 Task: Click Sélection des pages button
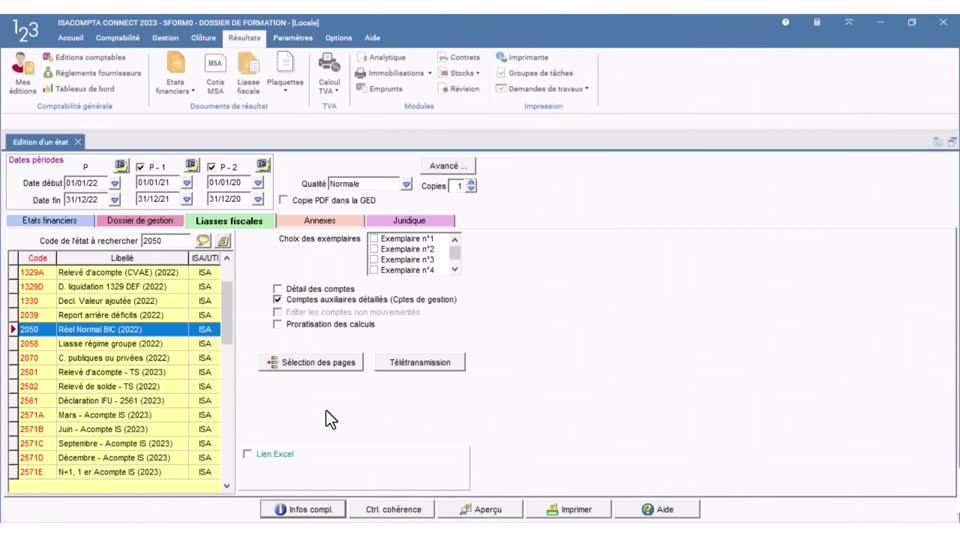point(310,362)
